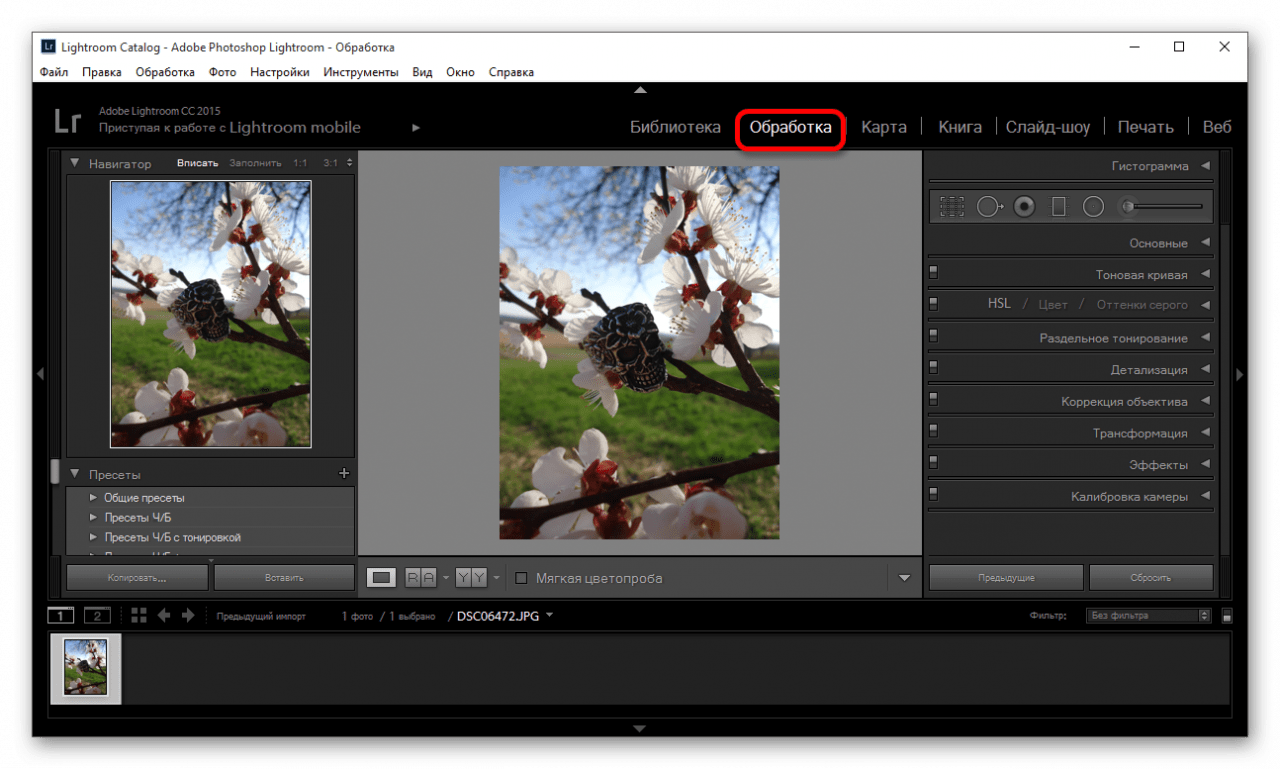
Task: Go back with the filmstrip left arrow
Action: pos(164,616)
